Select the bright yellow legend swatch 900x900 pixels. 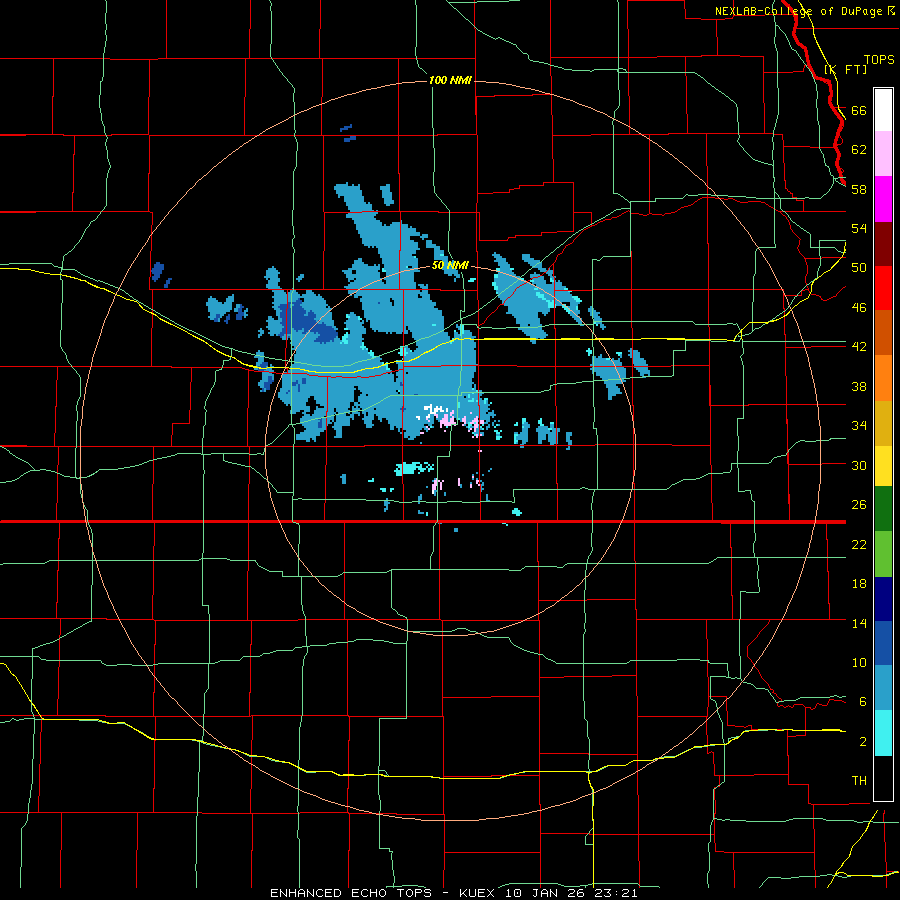tap(883, 466)
